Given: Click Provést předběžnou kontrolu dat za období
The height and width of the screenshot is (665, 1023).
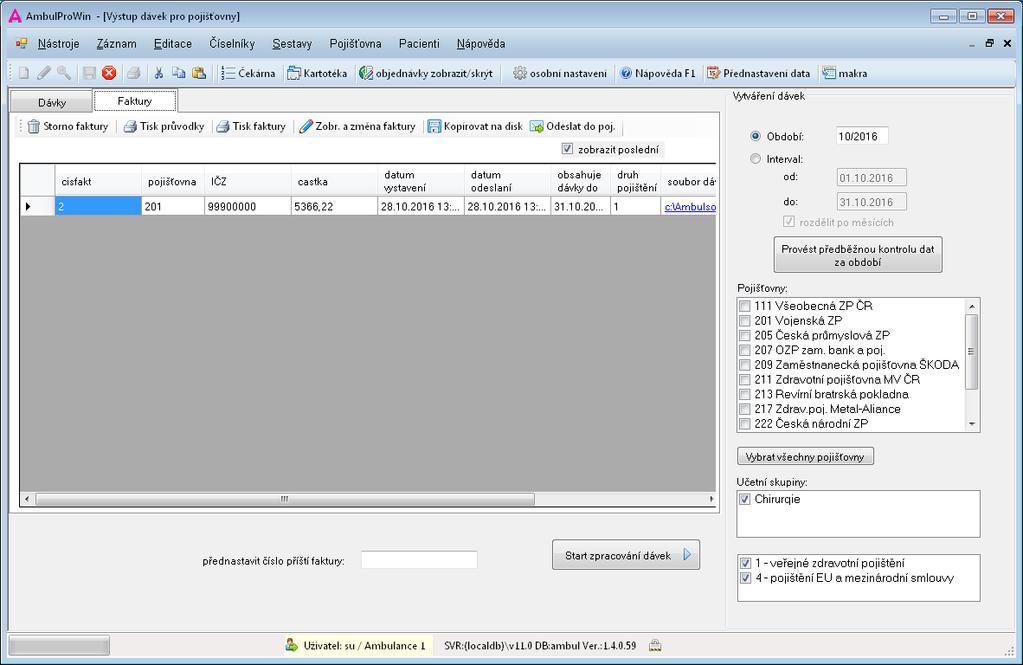Looking at the screenshot, I should point(857,255).
